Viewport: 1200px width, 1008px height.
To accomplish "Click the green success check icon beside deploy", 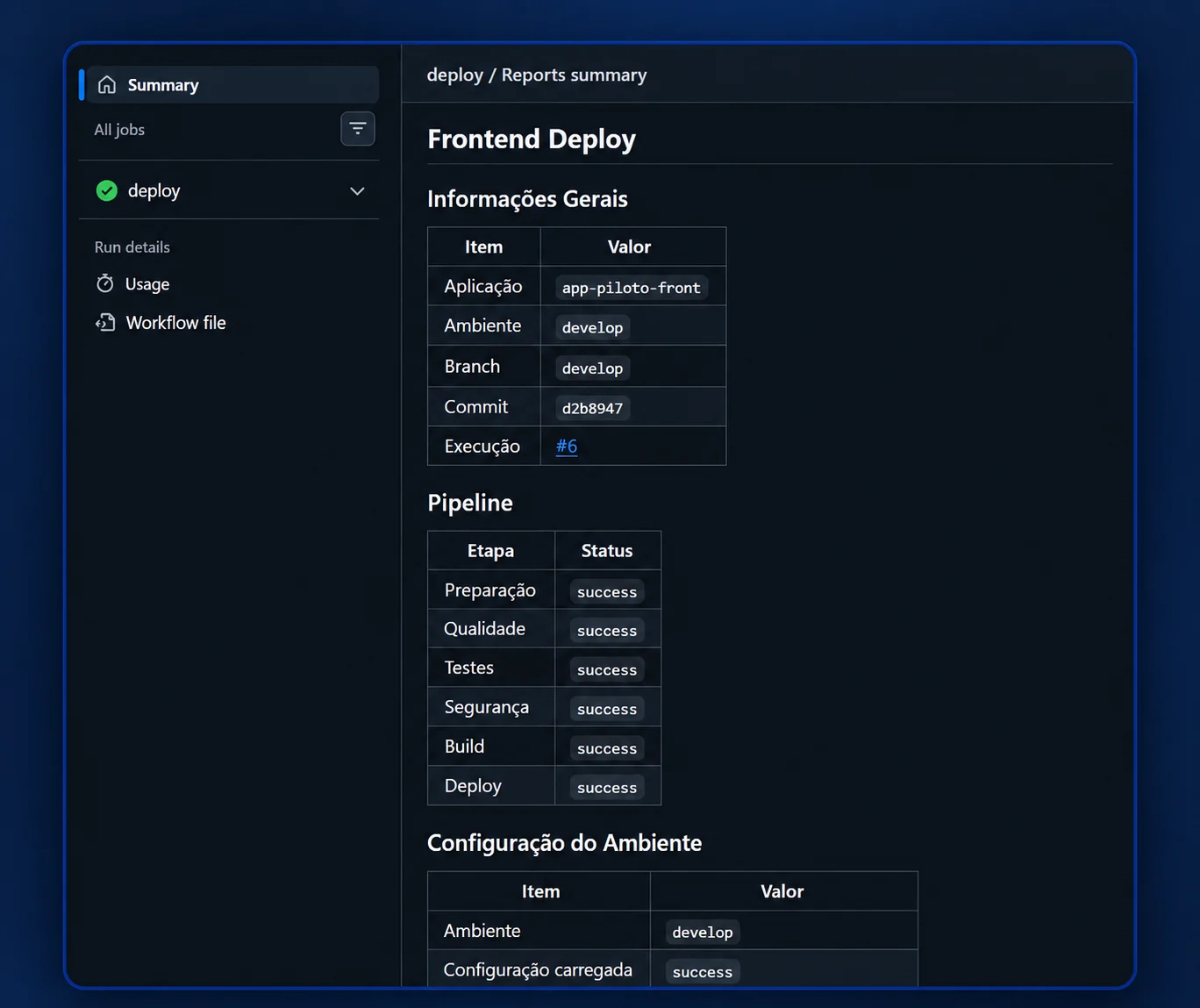I will (x=107, y=190).
